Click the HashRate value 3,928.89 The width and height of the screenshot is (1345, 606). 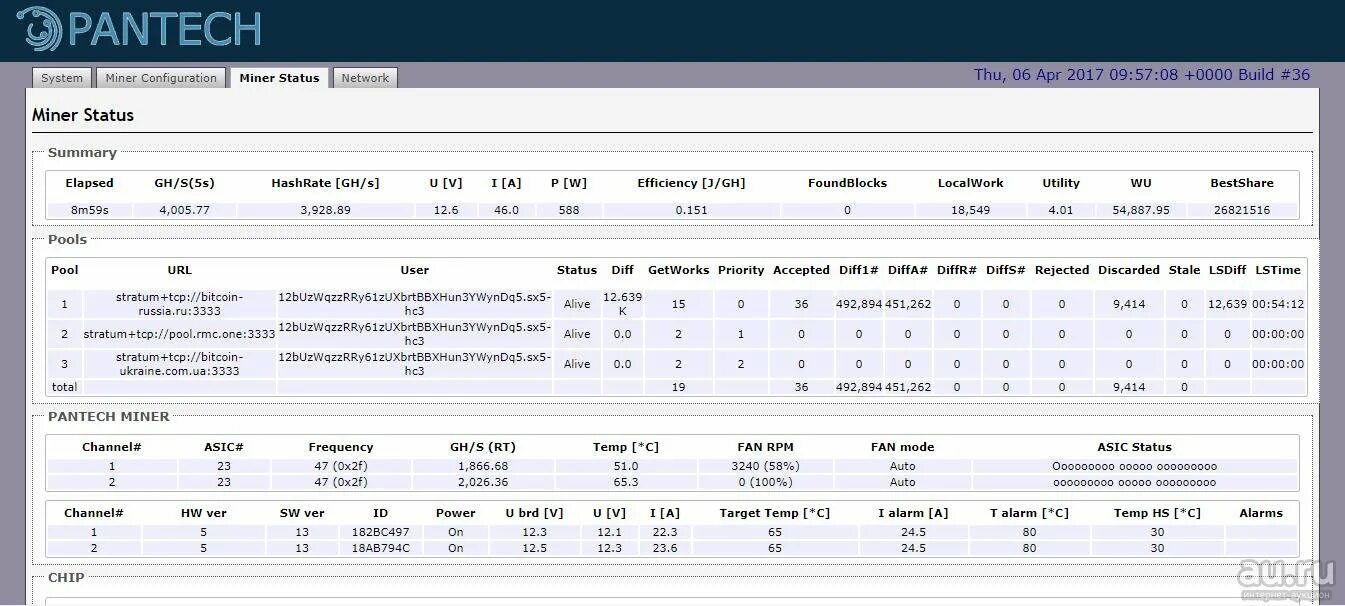coord(325,210)
